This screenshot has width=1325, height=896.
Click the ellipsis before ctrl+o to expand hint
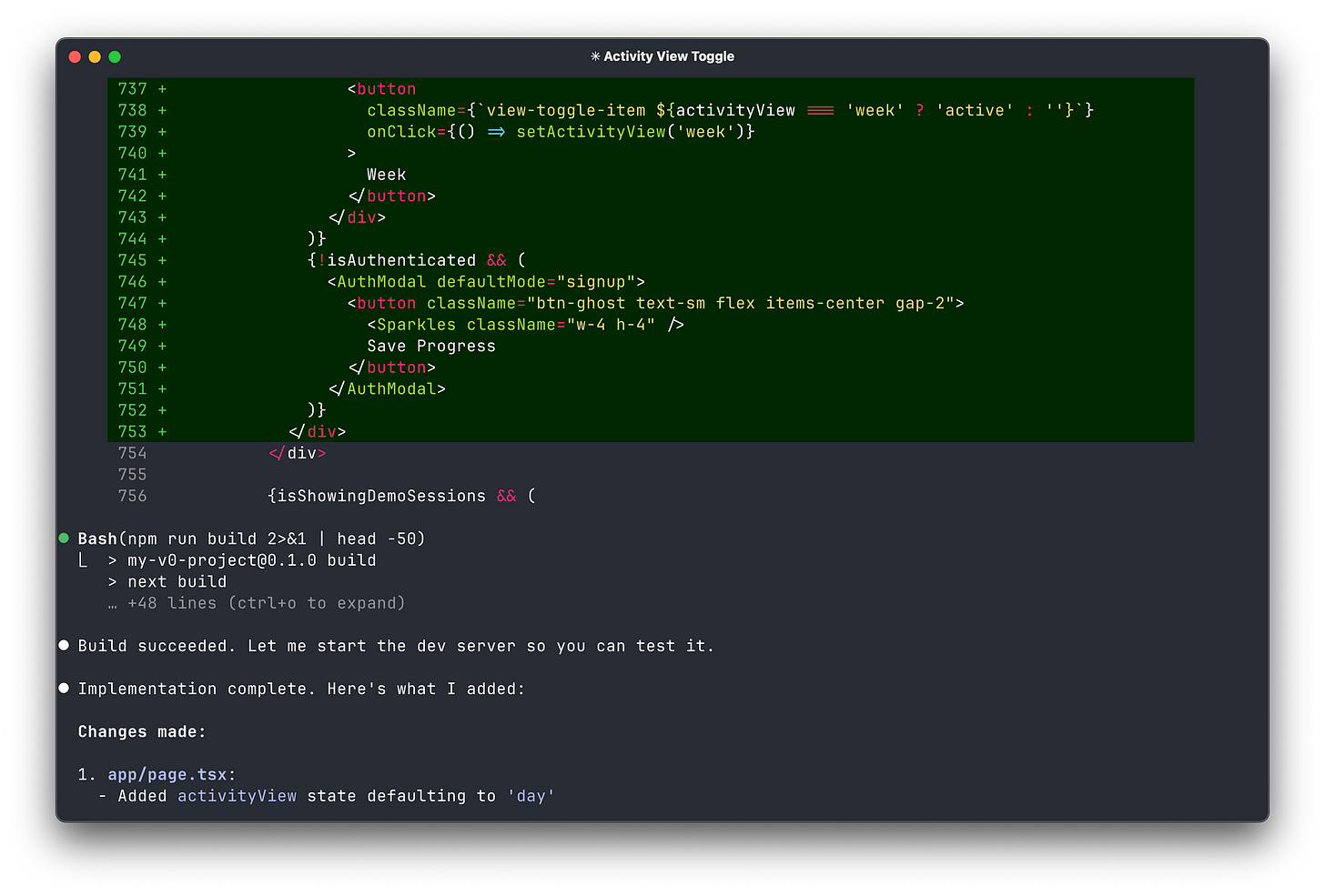113,603
